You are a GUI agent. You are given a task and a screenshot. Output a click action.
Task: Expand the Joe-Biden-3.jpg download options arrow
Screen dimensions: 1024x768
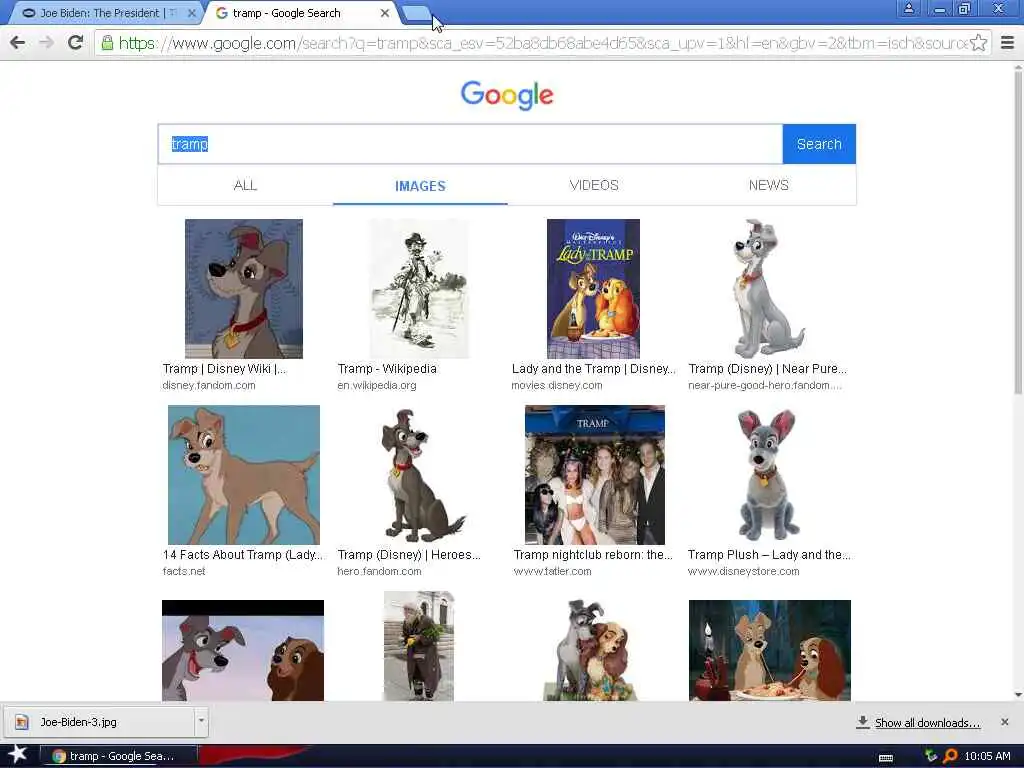point(201,722)
